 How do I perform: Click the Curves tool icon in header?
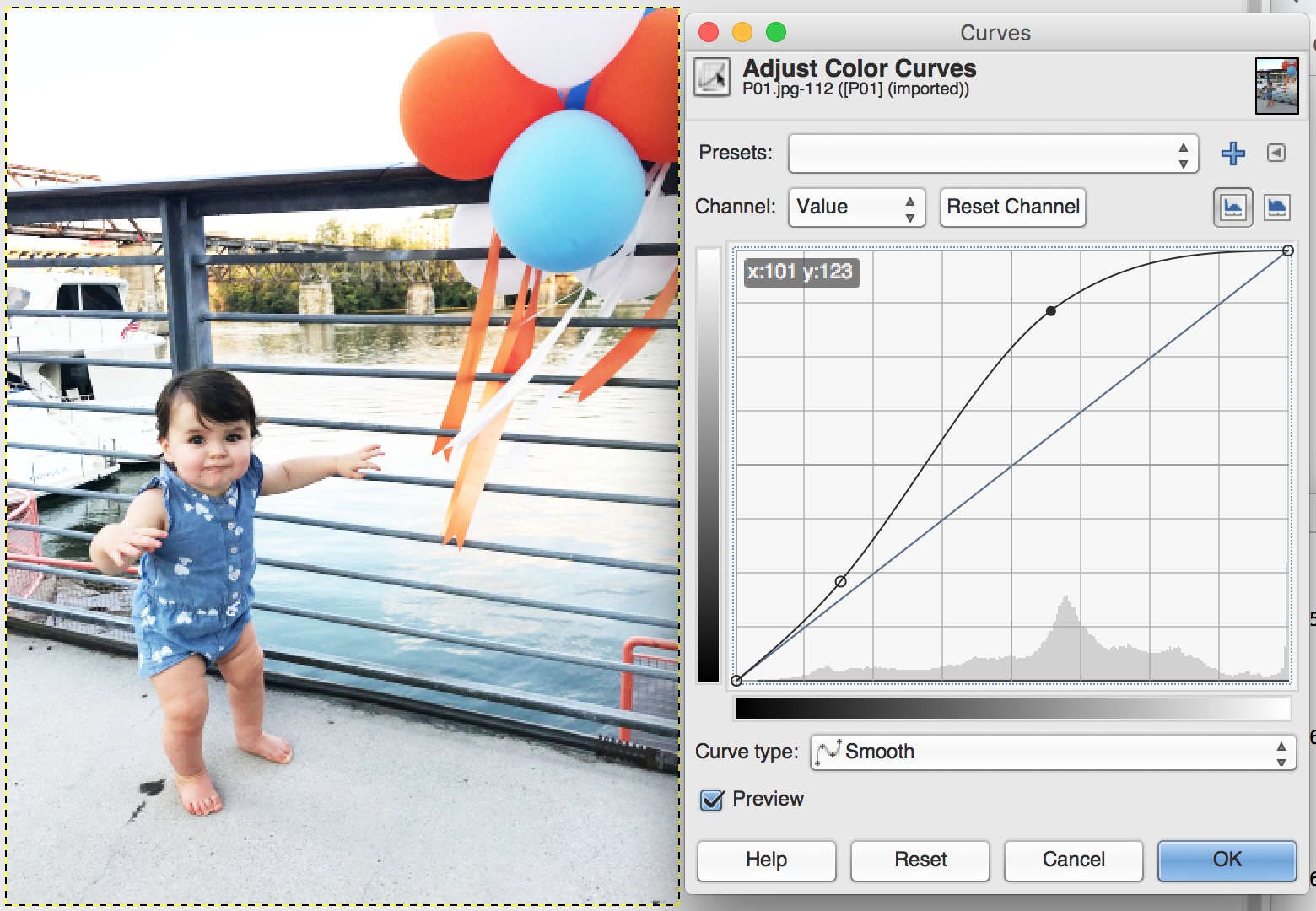tap(712, 78)
